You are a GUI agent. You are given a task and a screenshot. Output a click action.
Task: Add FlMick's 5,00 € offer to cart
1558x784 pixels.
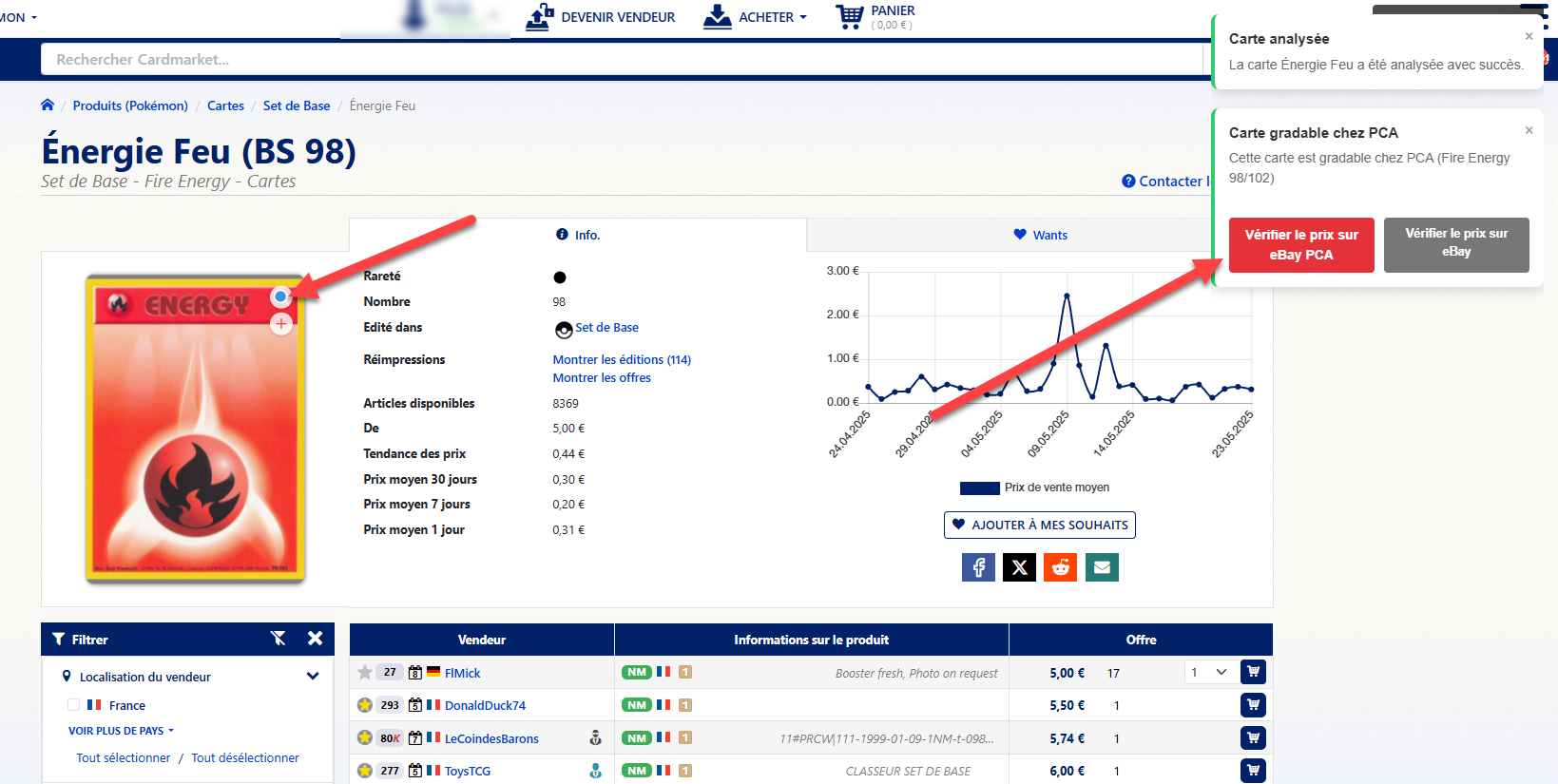1253,672
